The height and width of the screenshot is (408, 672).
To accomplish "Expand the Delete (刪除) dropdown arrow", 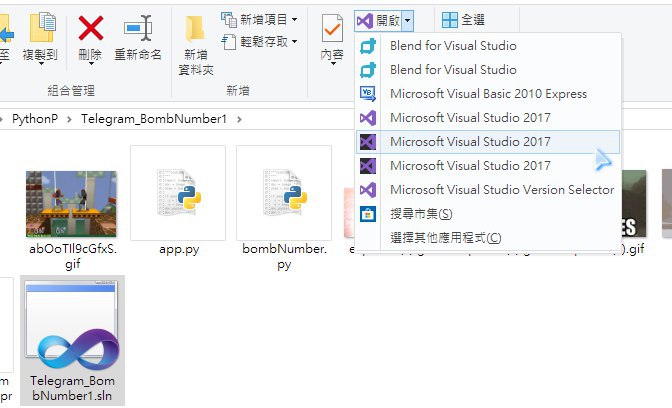I will coord(91,64).
